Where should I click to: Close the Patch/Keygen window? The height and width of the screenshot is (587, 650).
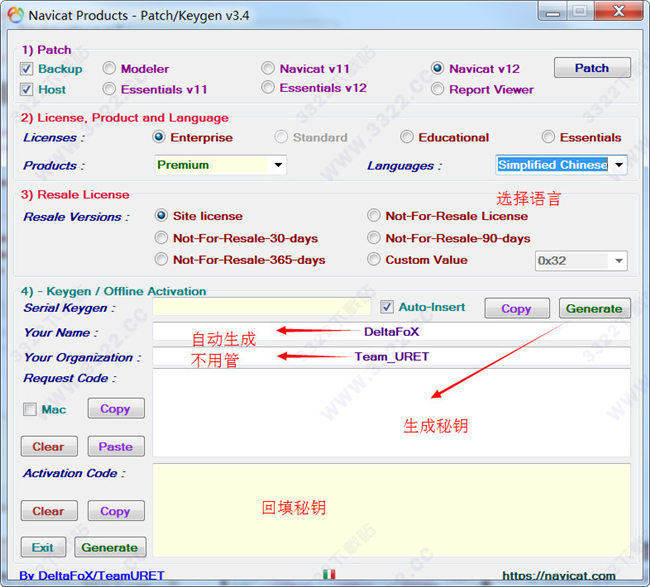click(x=619, y=11)
